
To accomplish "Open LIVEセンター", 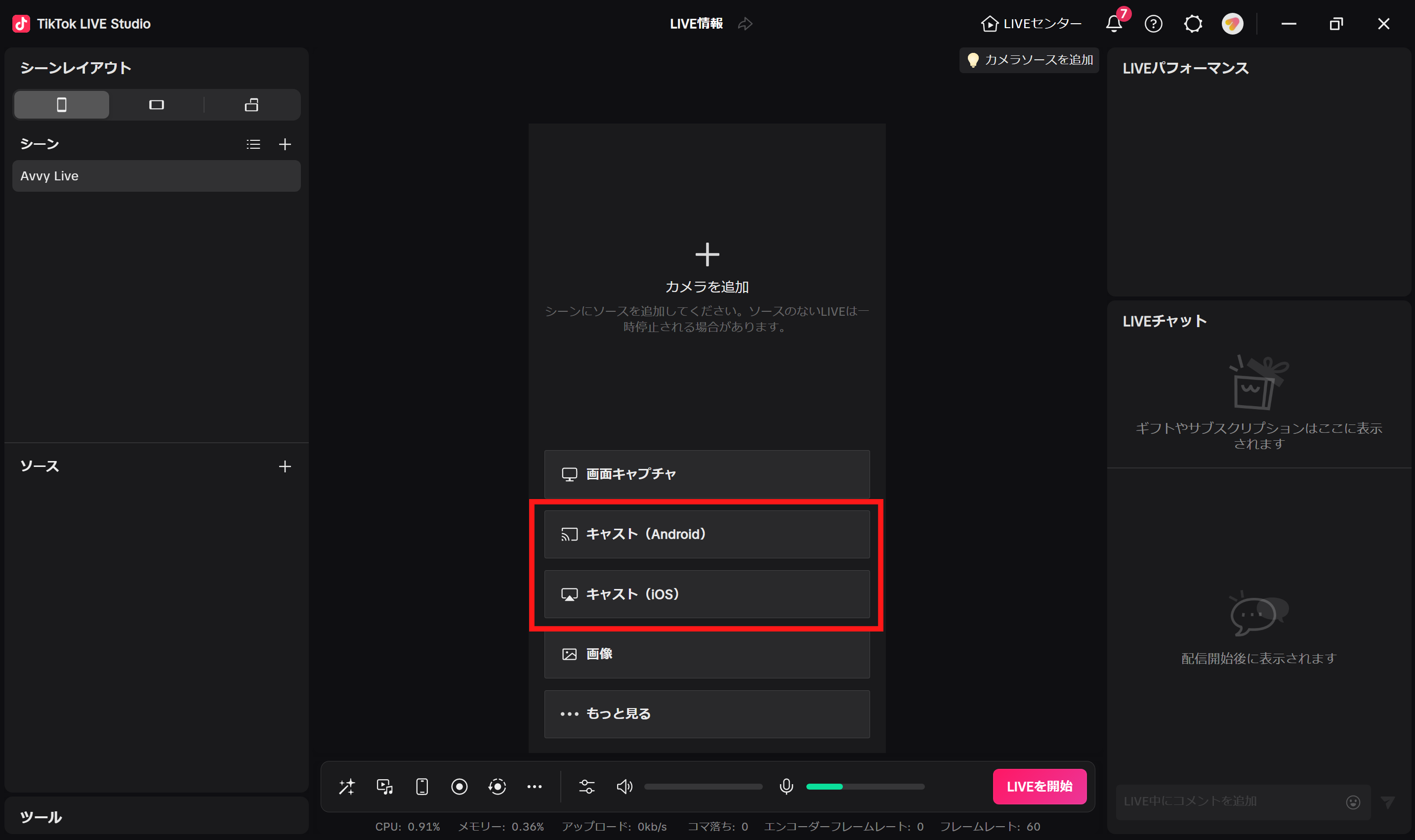I will click(1031, 24).
